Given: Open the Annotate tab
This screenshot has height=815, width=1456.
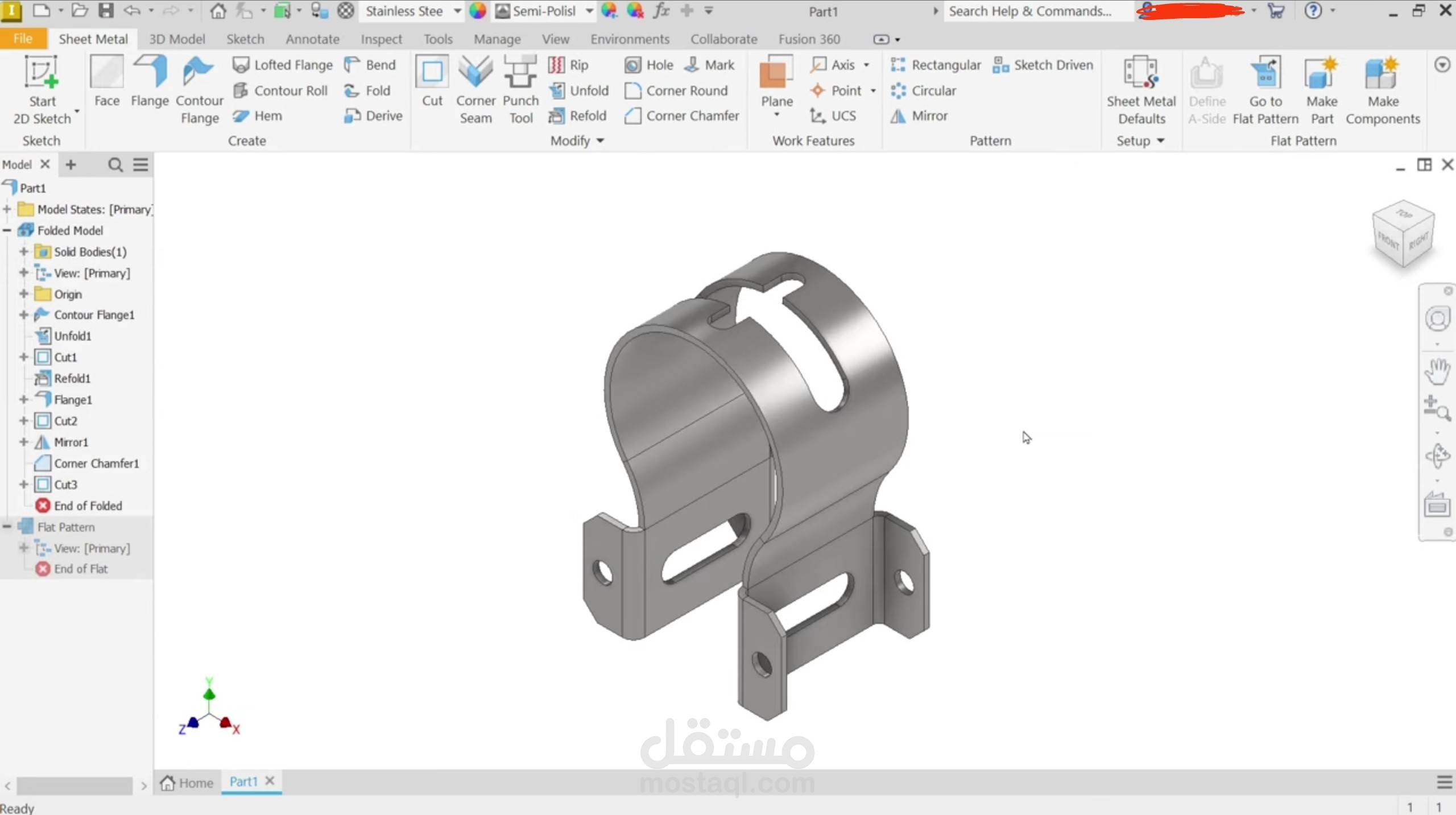Looking at the screenshot, I should pos(312,39).
